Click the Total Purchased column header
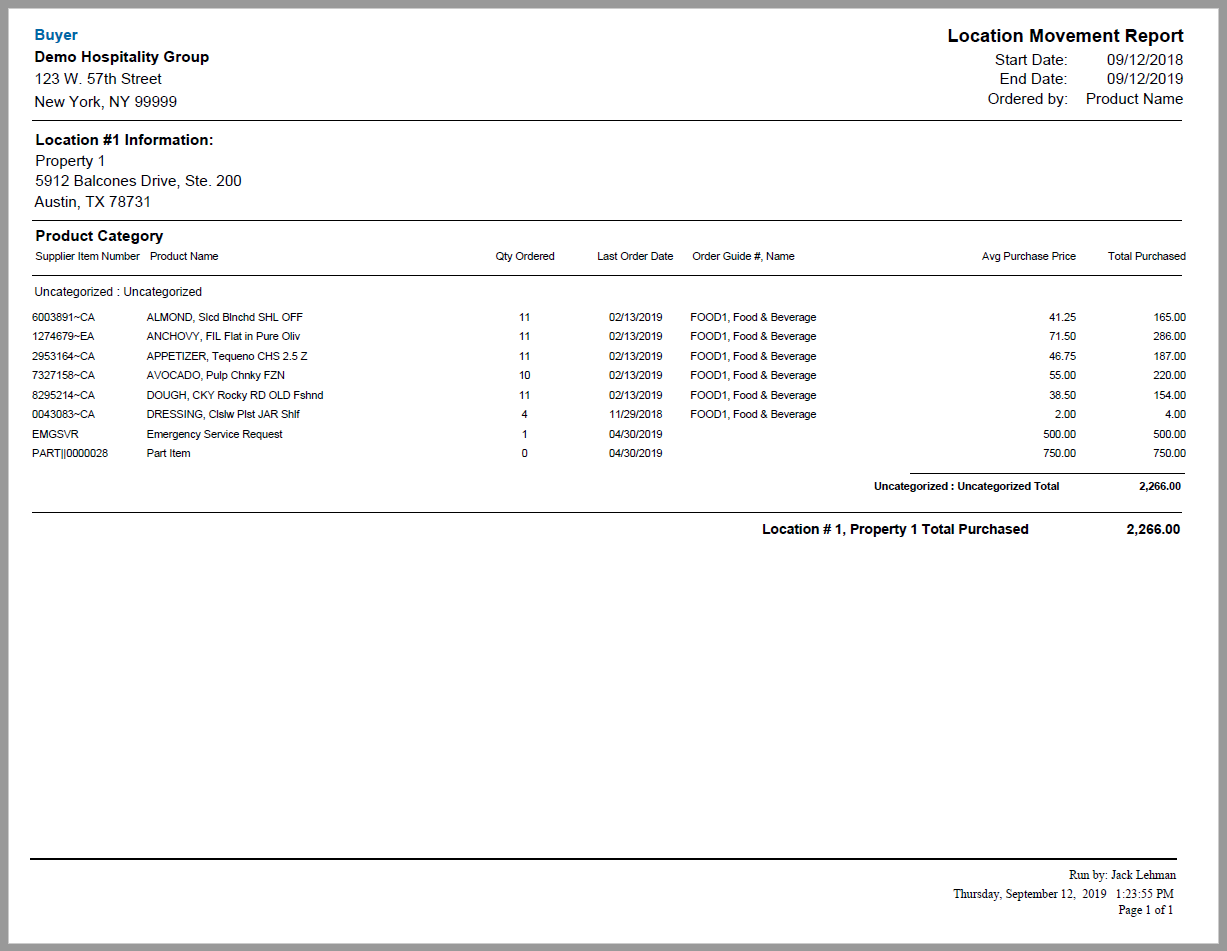1227x951 pixels. [1146, 257]
